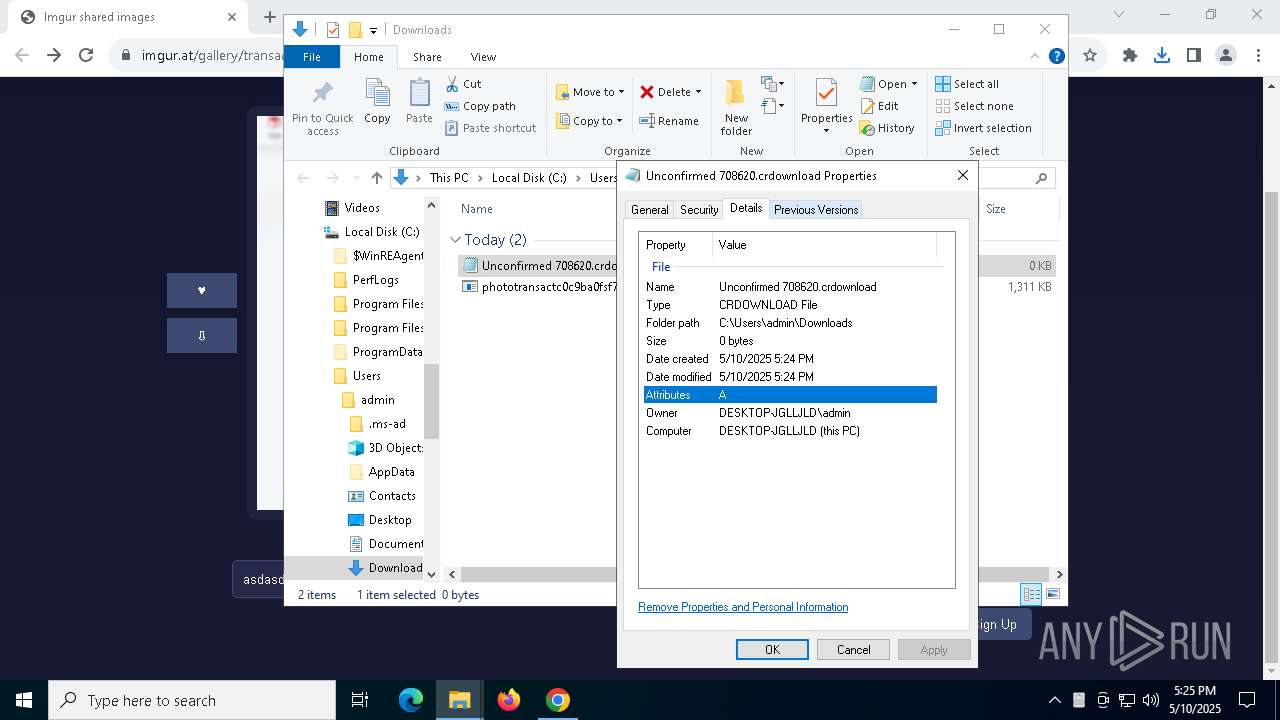Click This PC in the address bar
1280x720 pixels.
449,178
